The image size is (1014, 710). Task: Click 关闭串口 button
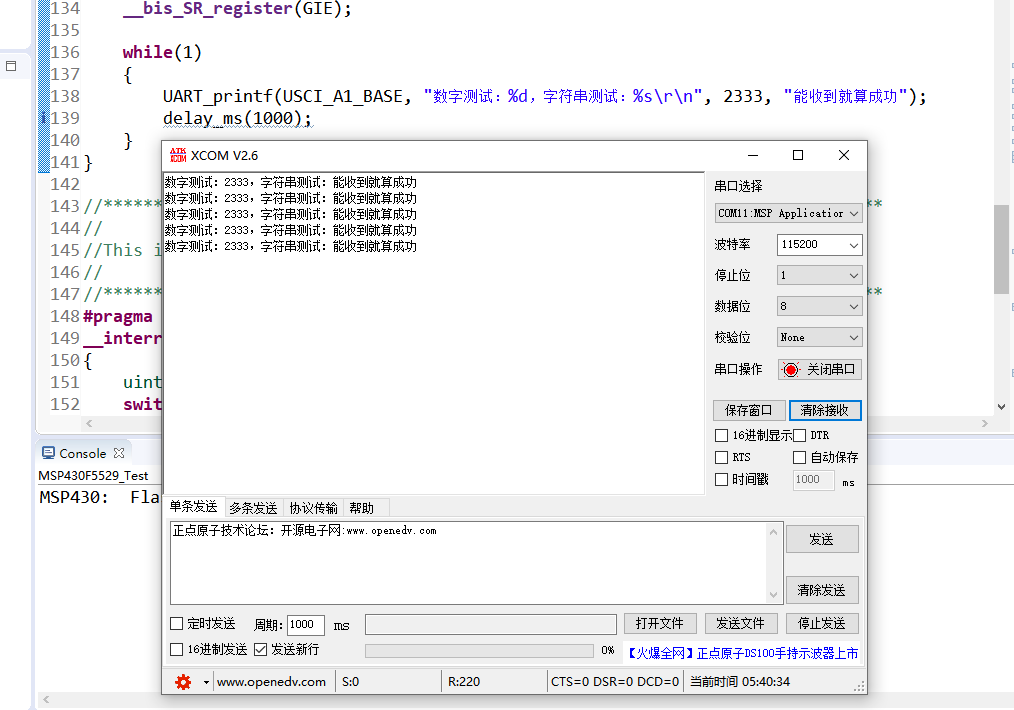(819, 369)
